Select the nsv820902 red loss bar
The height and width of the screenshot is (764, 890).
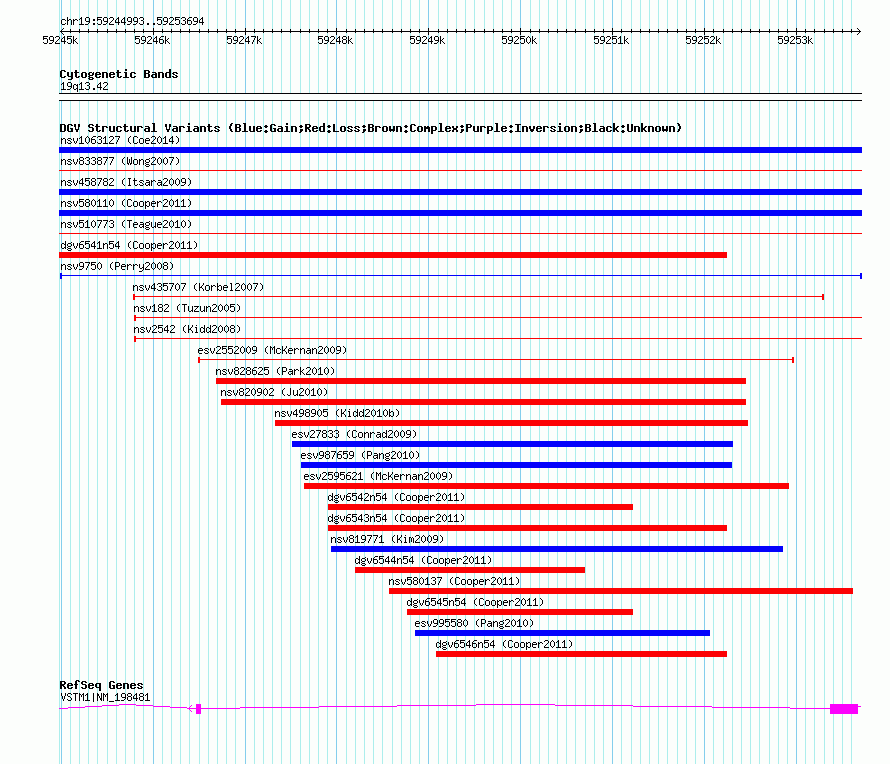click(x=483, y=402)
